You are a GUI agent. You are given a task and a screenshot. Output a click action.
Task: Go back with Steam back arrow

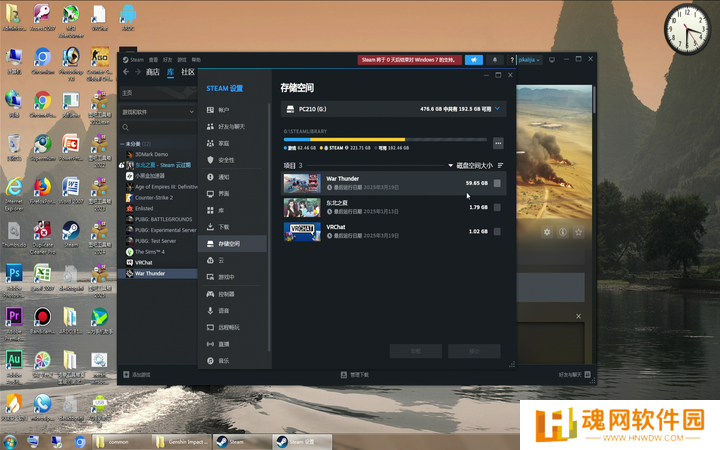(x=126, y=72)
